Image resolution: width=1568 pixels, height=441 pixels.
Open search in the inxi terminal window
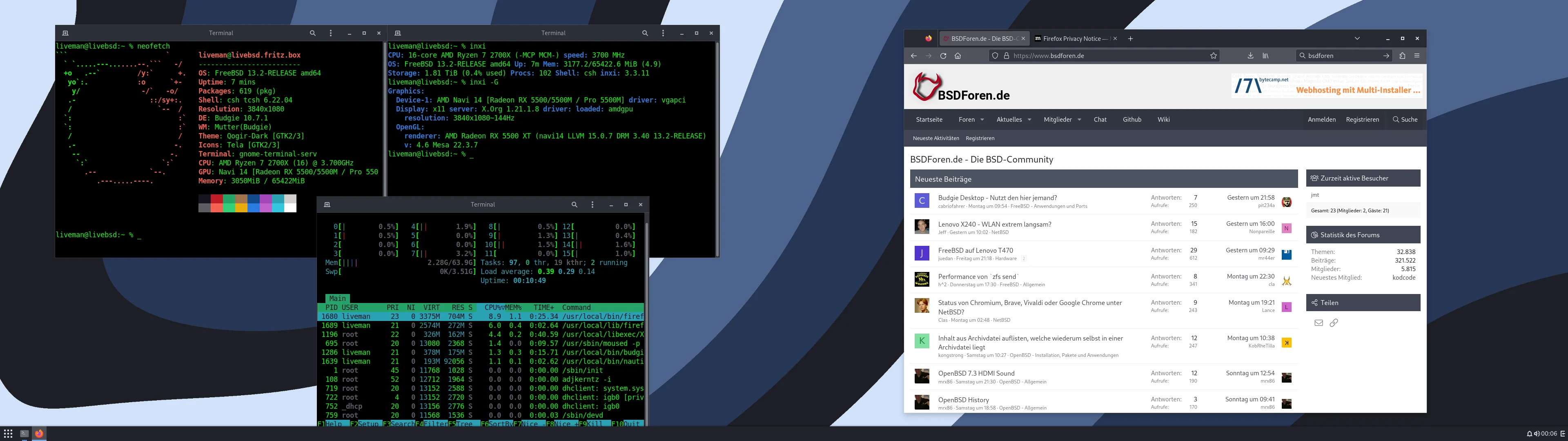(645, 33)
